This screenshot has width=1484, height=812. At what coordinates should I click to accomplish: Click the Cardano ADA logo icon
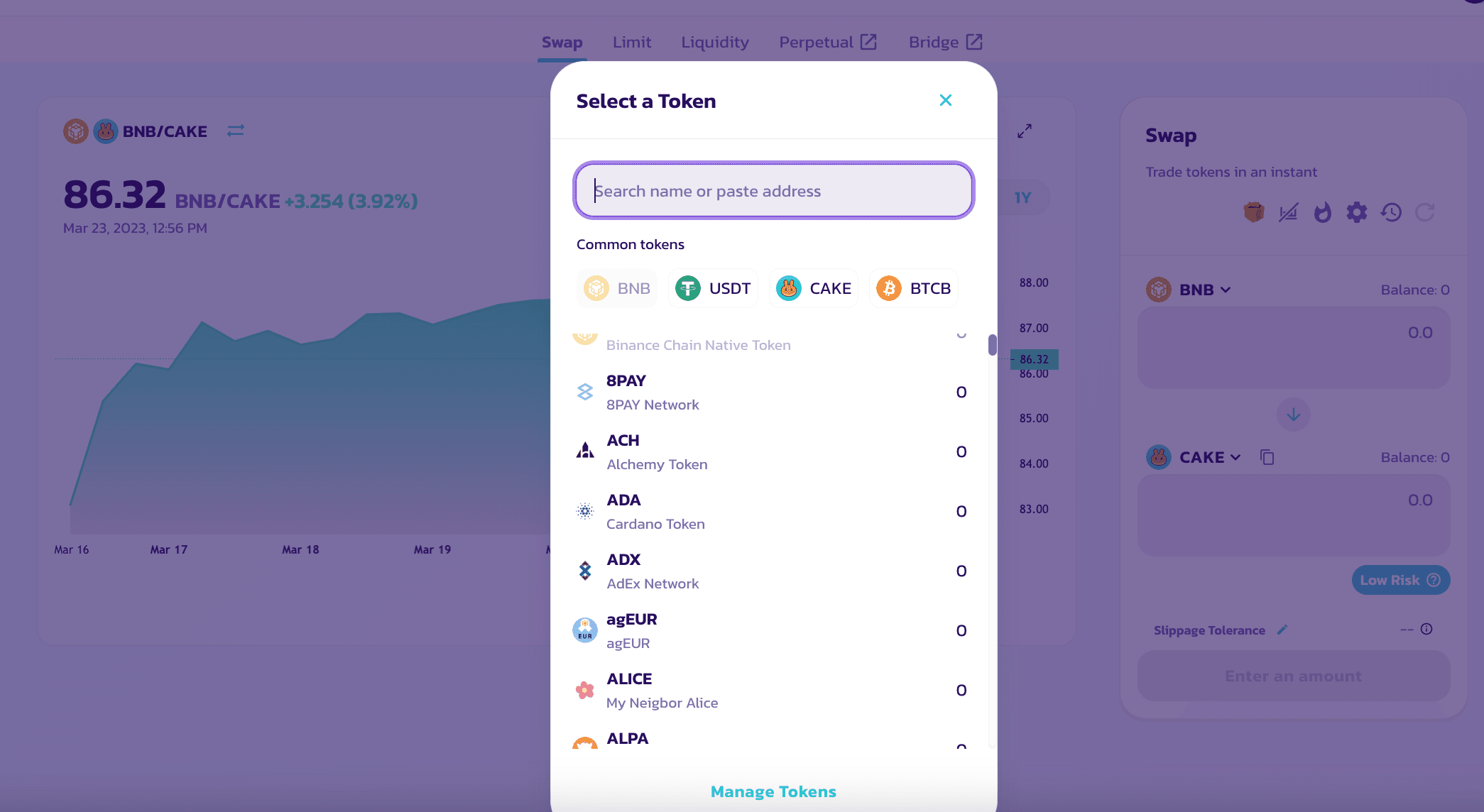(x=585, y=511)
